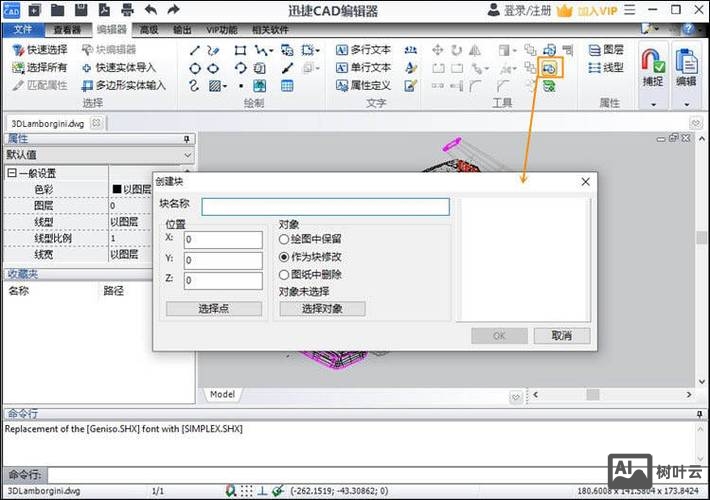Viewport: 710px width, 500px height.
Task: Redo the last action
Action: coord(173,10)
